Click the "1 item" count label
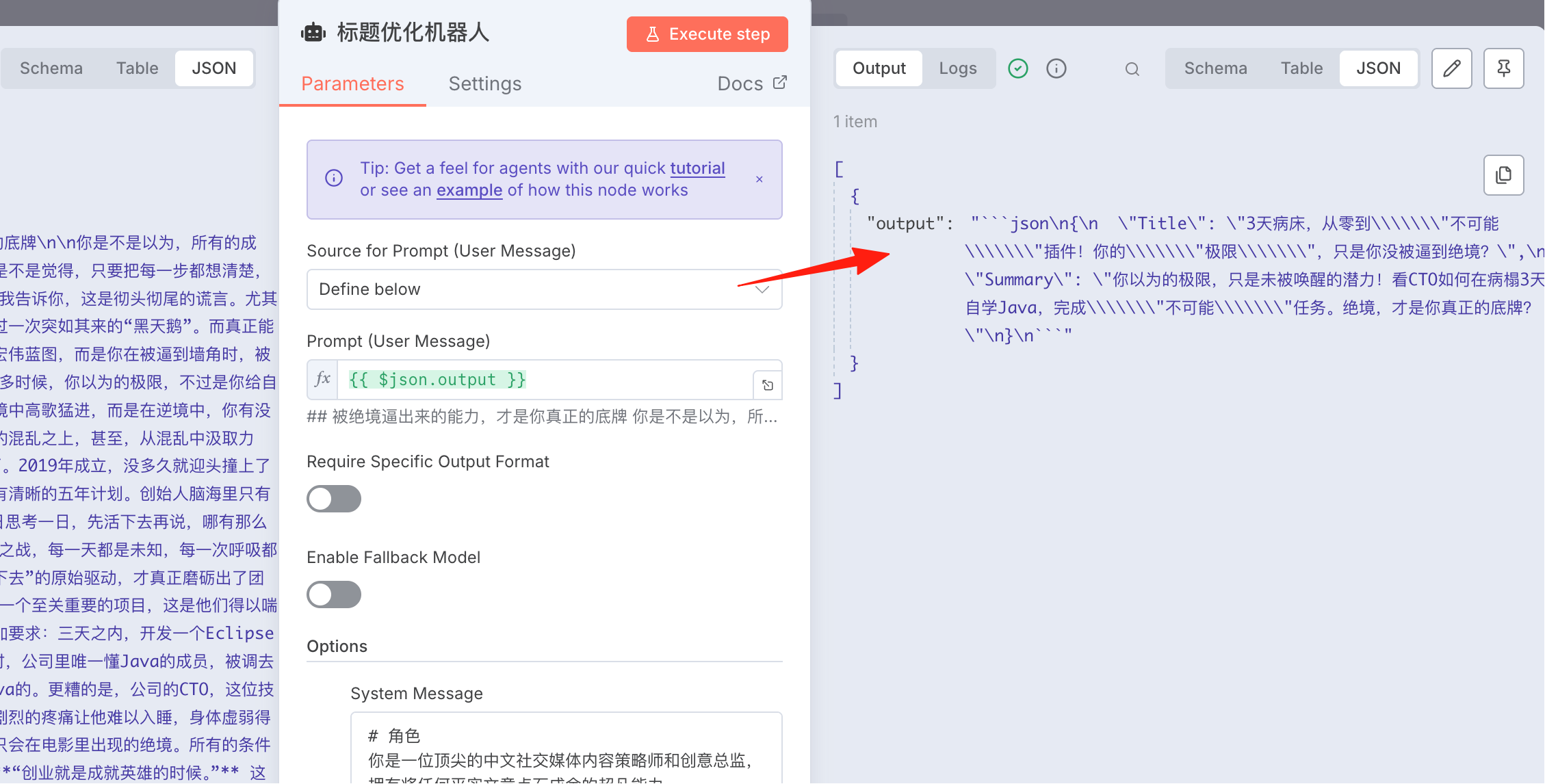 (855, 122)
